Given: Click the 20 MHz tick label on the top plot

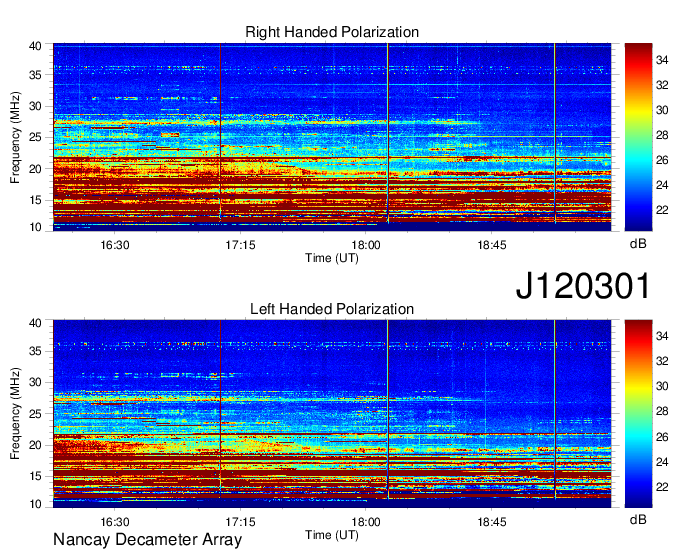Looking at the screenshot, I should [35, 169].
